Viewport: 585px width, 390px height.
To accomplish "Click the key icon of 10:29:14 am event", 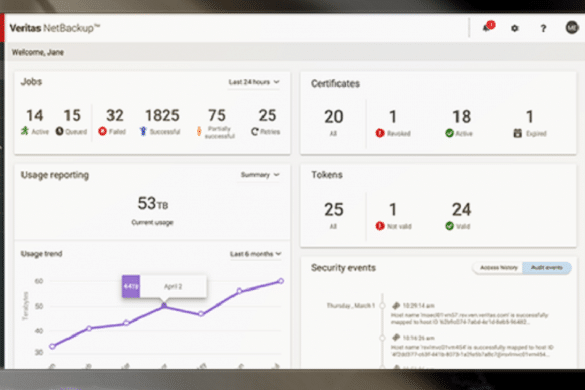I will [x=396, y=306].
